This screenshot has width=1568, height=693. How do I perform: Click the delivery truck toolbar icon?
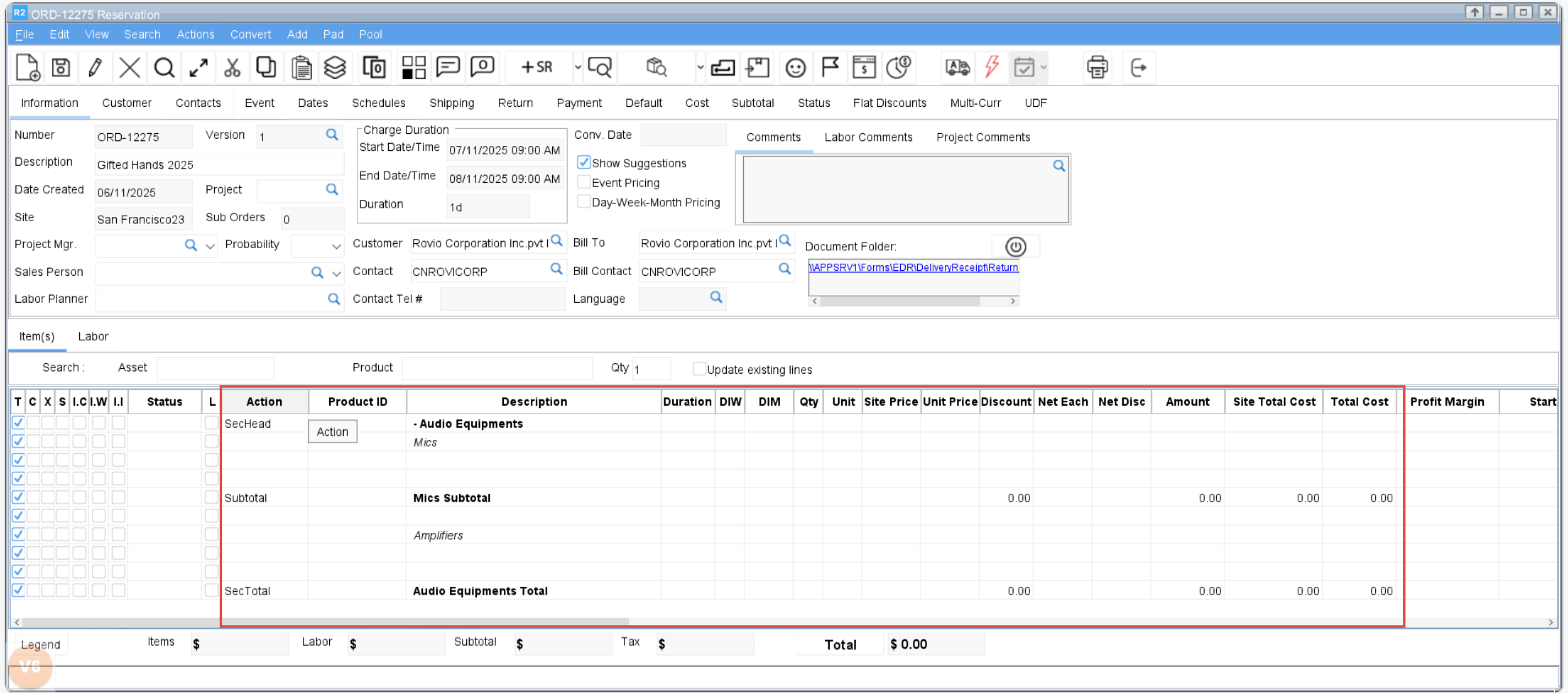pyautogui.click(x=957, y=68)
